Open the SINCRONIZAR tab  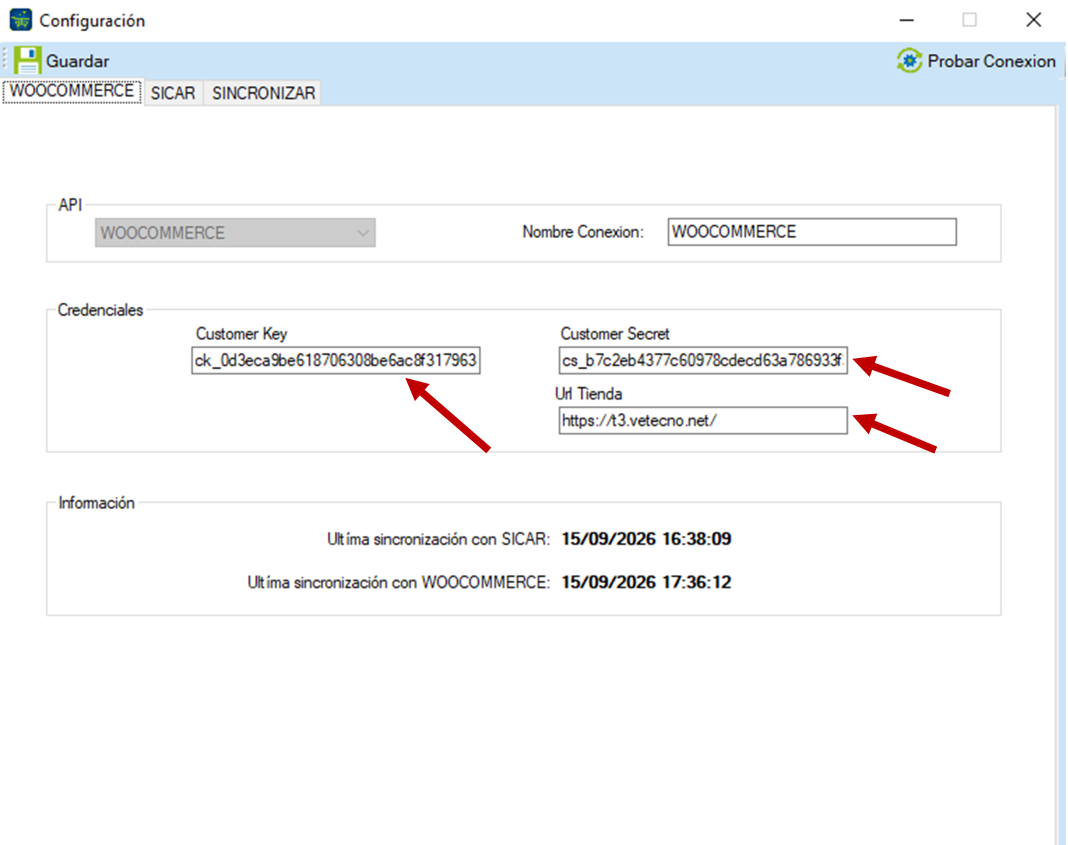pos(264,93)
